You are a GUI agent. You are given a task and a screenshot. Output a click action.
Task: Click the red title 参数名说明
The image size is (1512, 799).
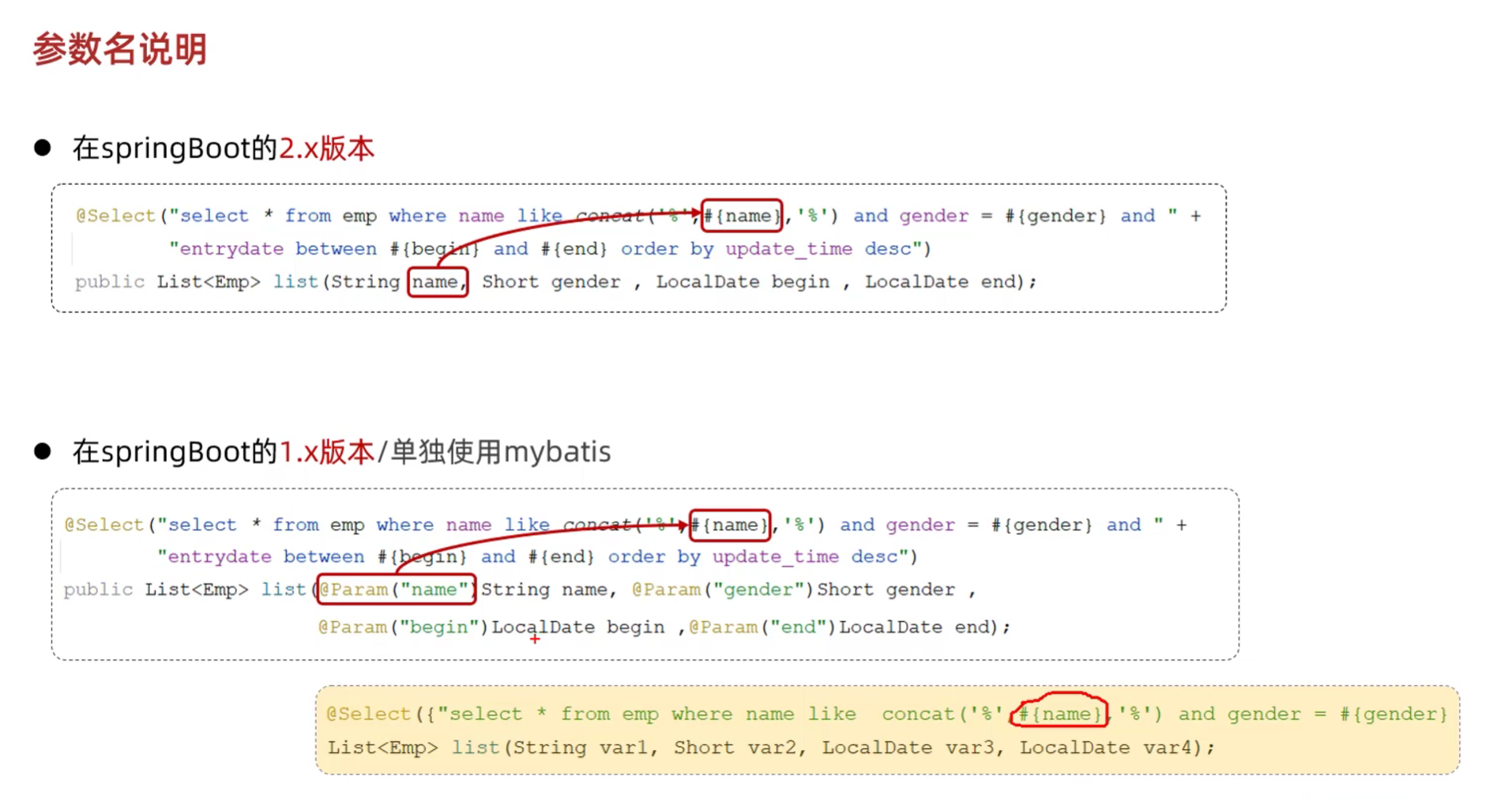pos(119,49)
